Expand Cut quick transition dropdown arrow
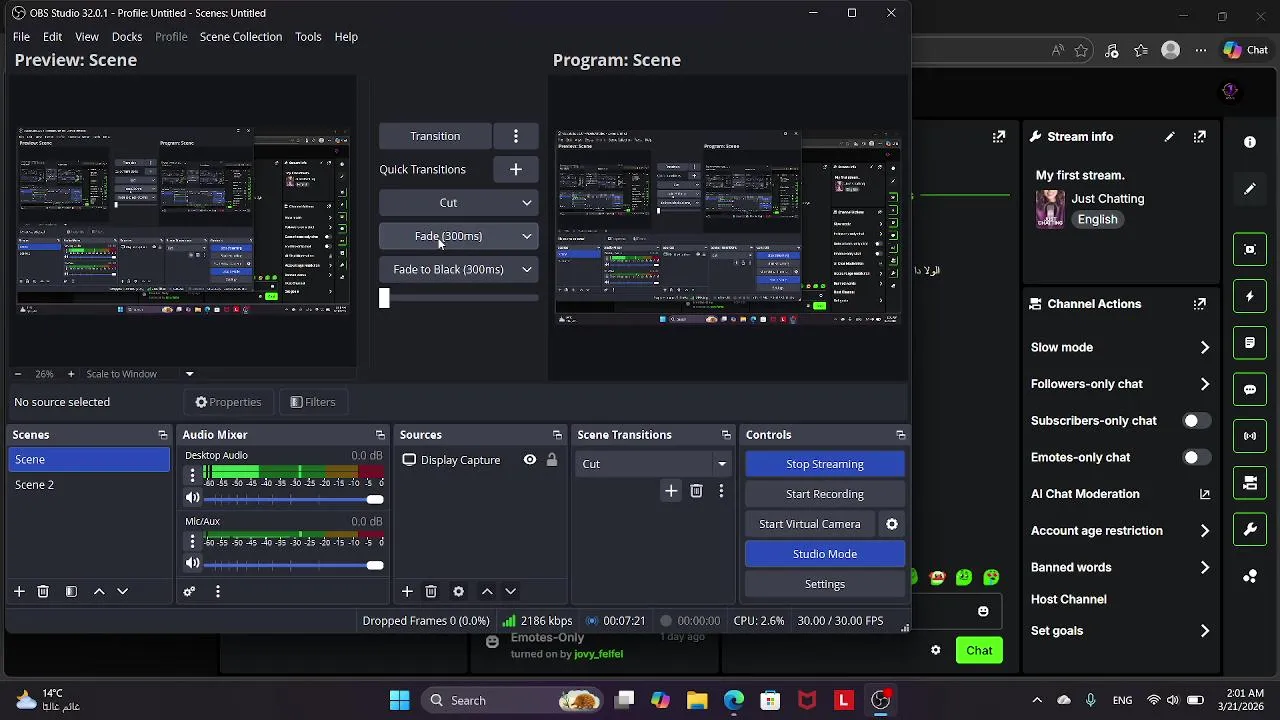The height and width of the screenshot is (720, 1280). coord(527,203)
